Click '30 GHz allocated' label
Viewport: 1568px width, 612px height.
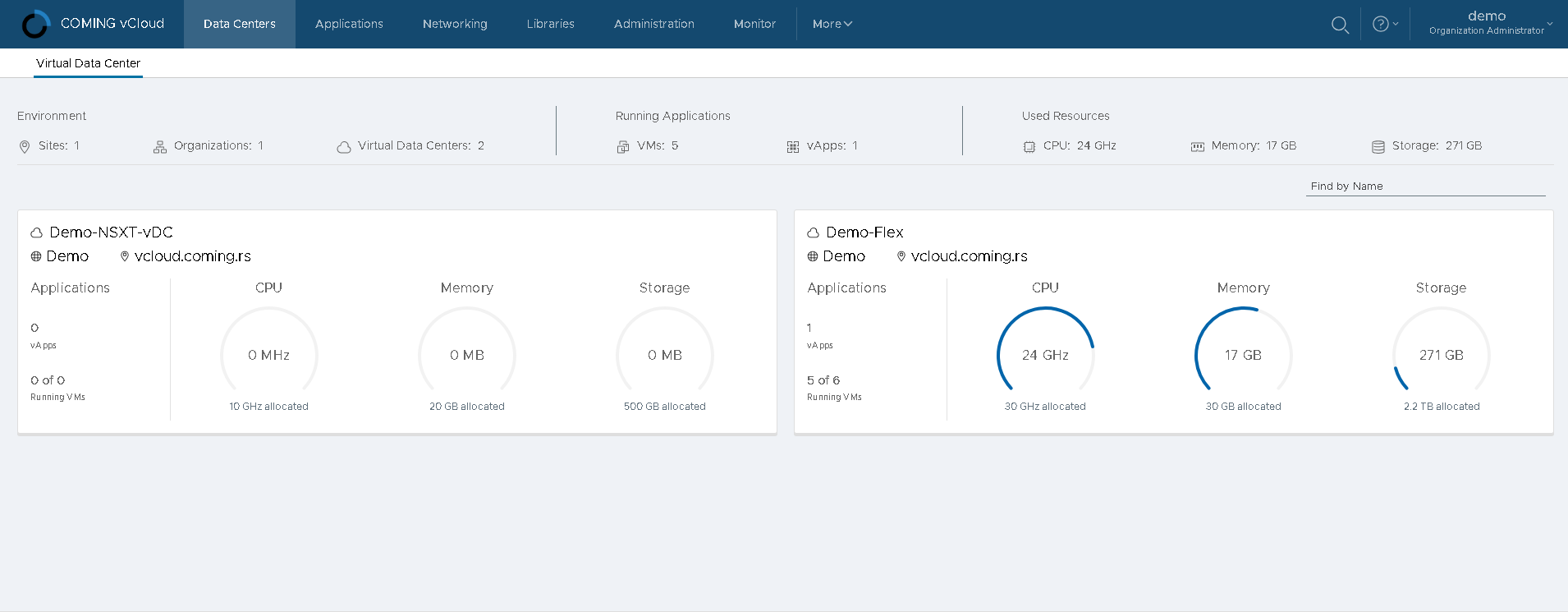click(1045, 407)
